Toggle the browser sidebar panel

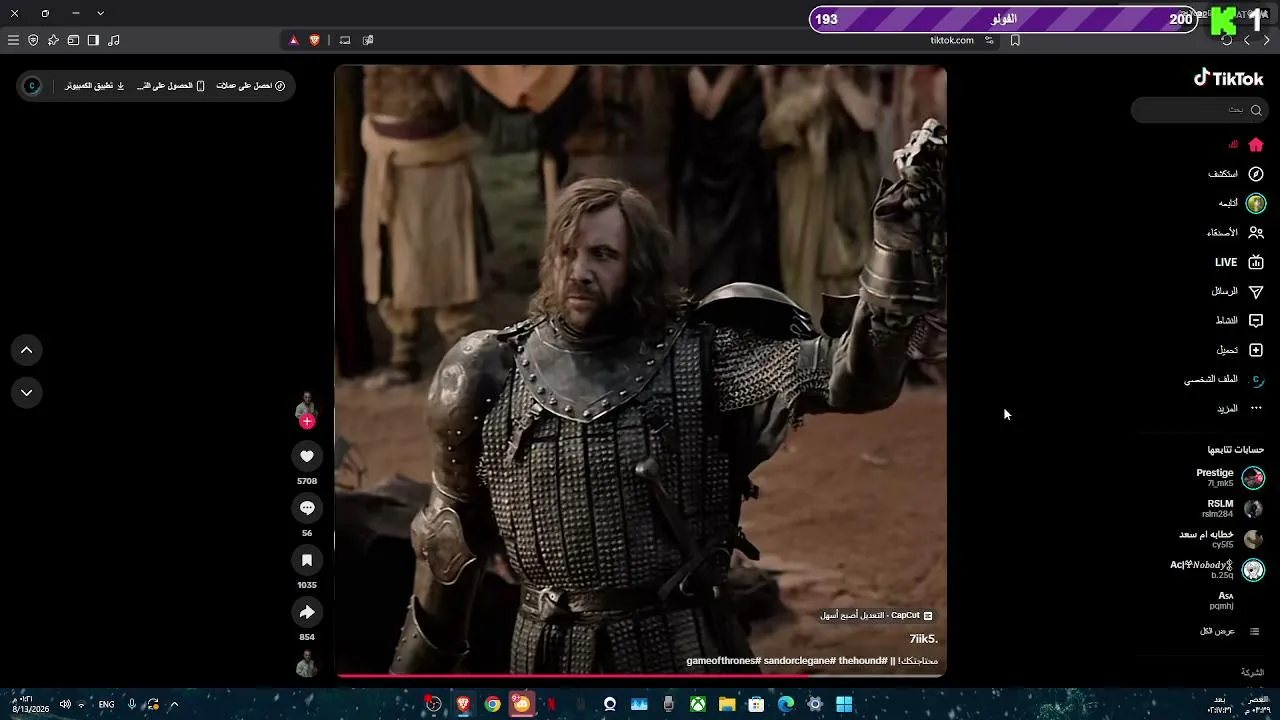(93, 40)
